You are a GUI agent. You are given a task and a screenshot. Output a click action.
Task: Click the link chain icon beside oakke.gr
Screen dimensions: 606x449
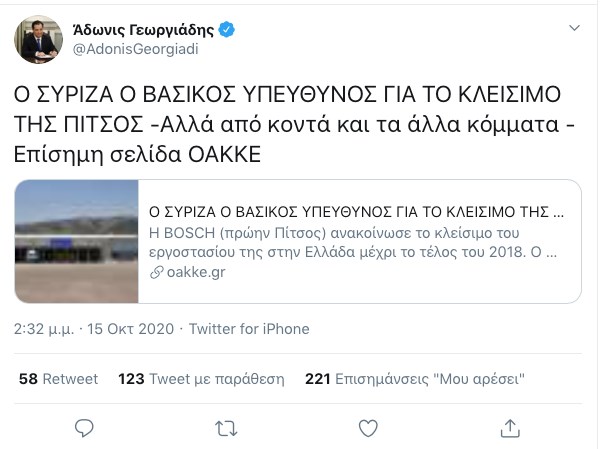(157, 273)
